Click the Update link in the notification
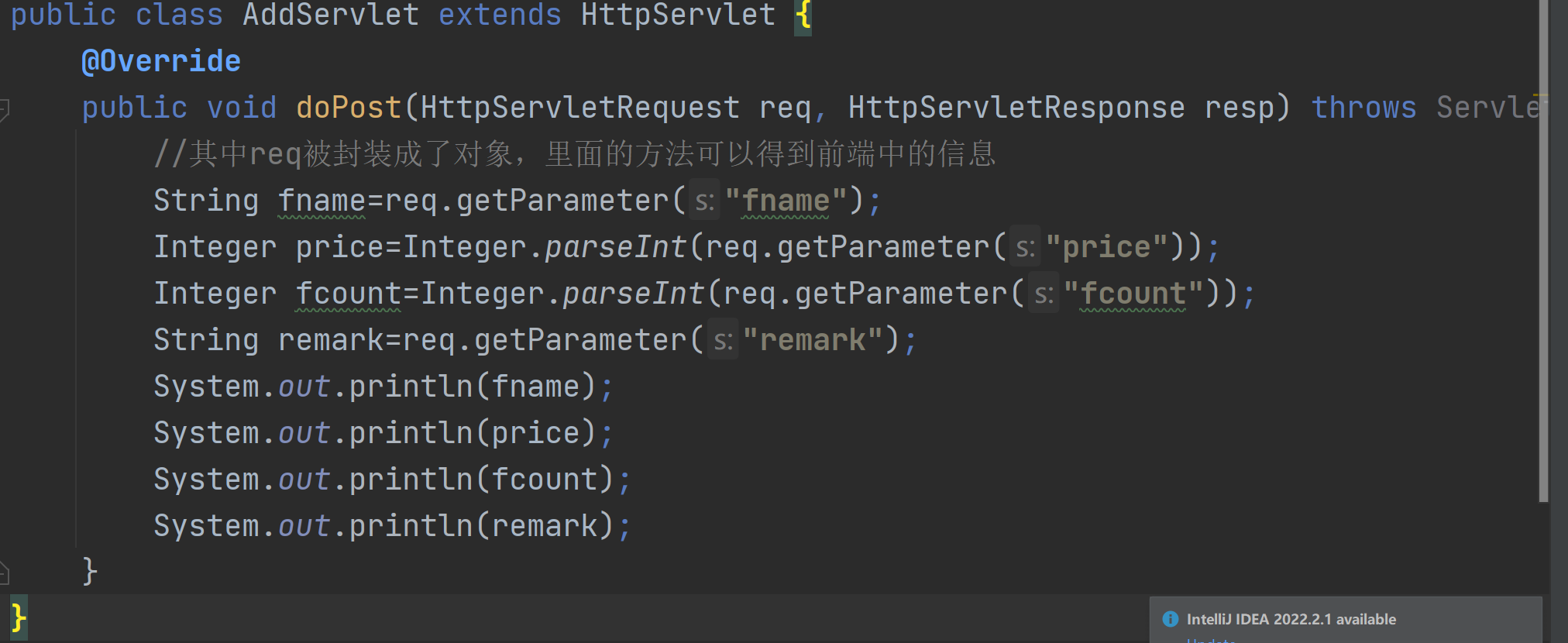 coord(1210,640)
